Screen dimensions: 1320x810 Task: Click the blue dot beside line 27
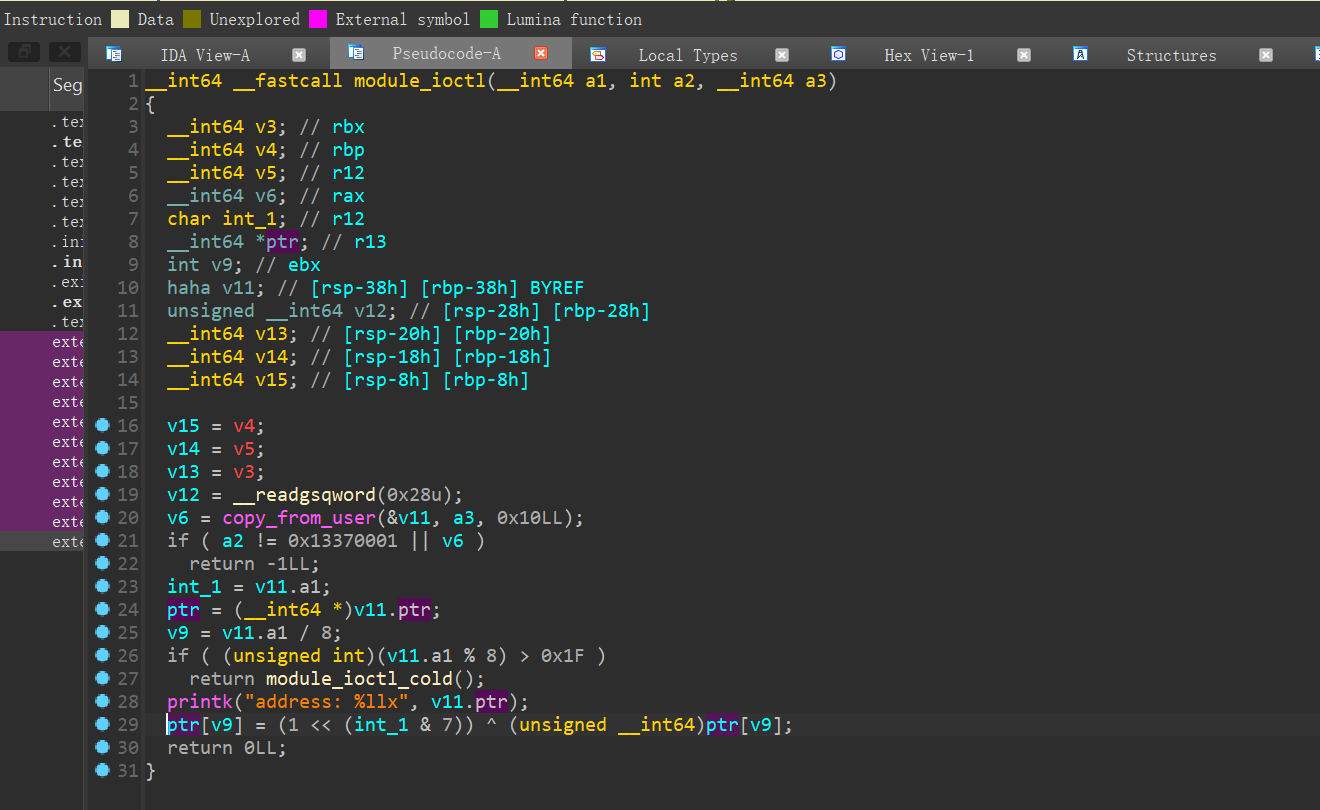click(102, 678)
